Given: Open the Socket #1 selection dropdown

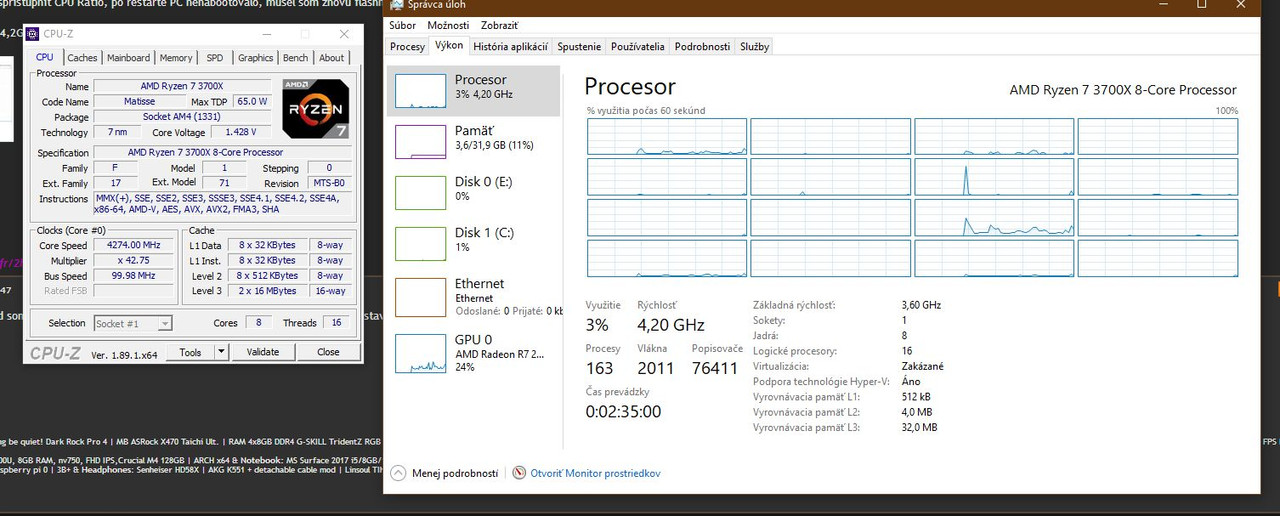Looking at the screenshot, I should pos(133,323).
